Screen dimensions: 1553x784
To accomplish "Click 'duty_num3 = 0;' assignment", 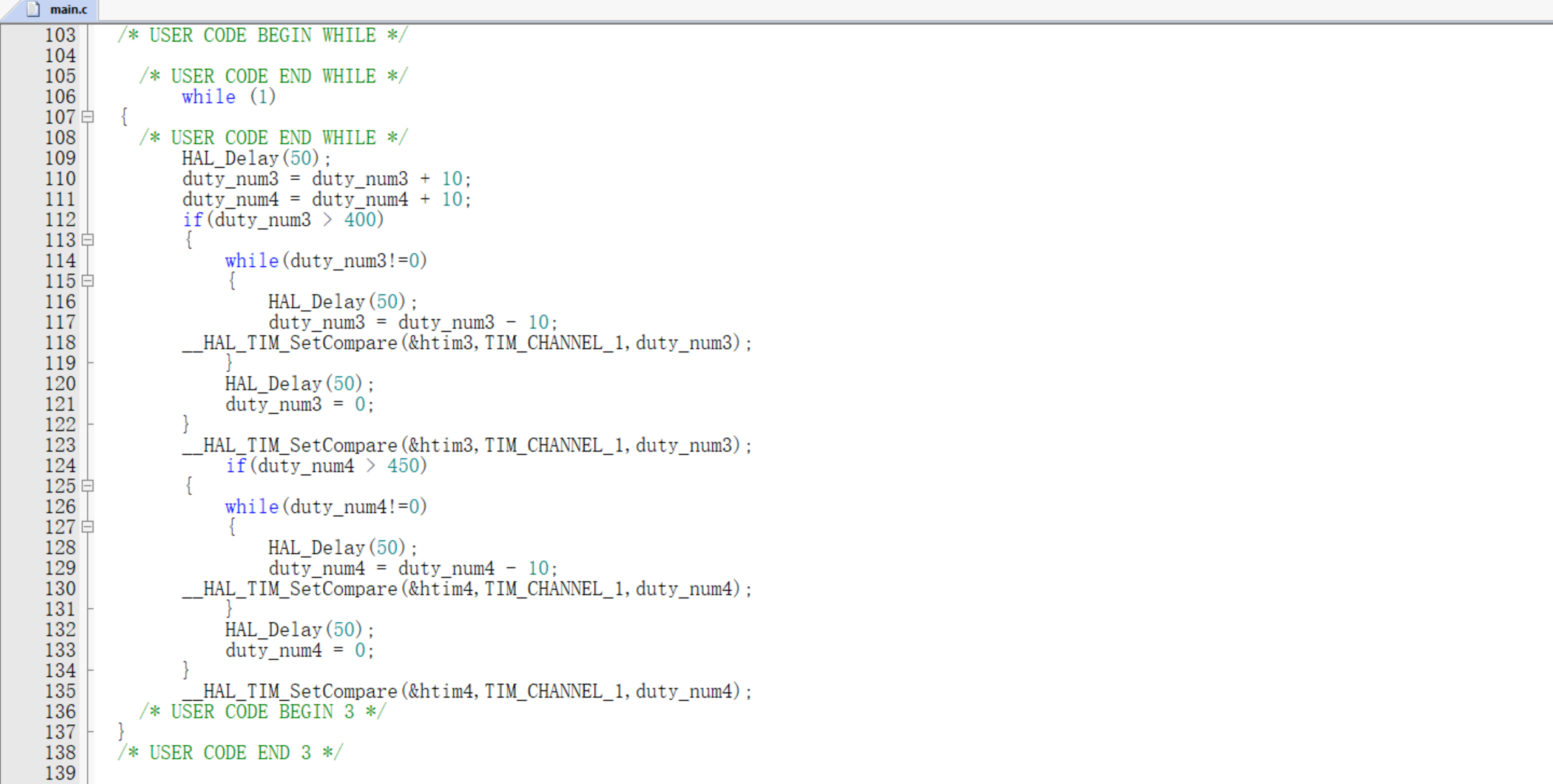I will (299, 404).
